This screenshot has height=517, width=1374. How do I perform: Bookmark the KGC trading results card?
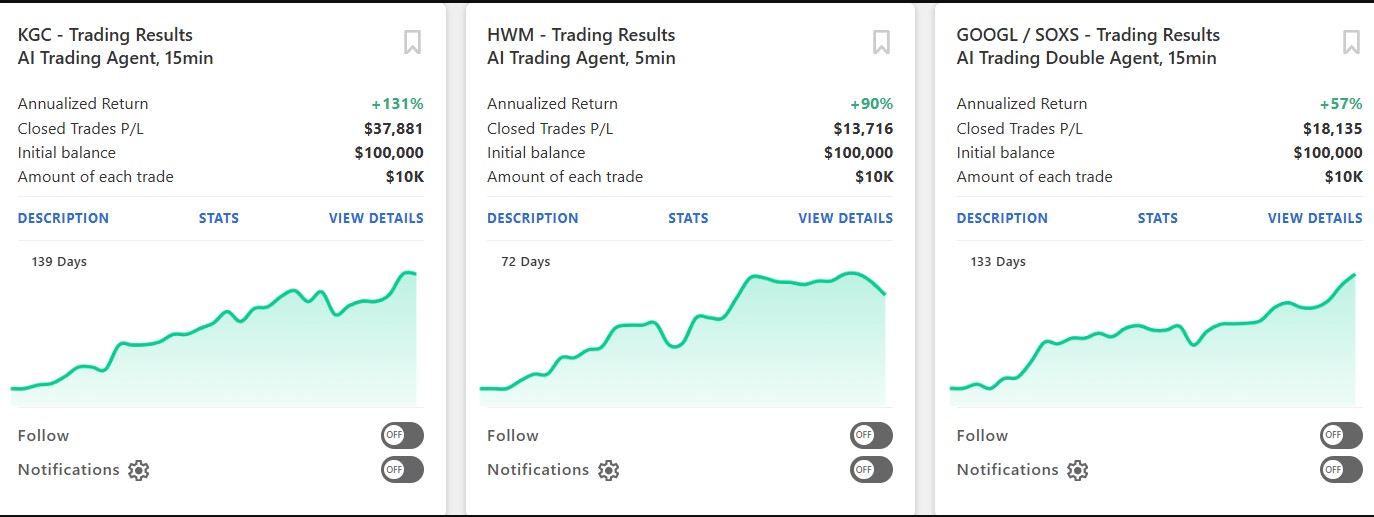412,42
